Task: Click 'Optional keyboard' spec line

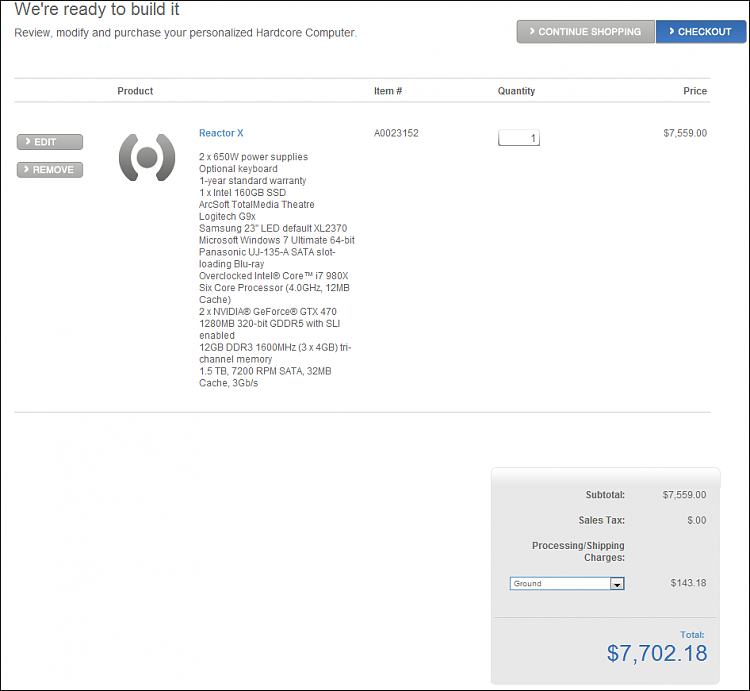Action: point(238,169)
